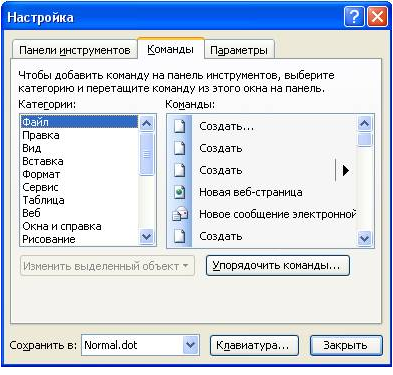Click the categories list scroll down arrow
This screenshot has height=375, width=393.
(x=147, y=237)
